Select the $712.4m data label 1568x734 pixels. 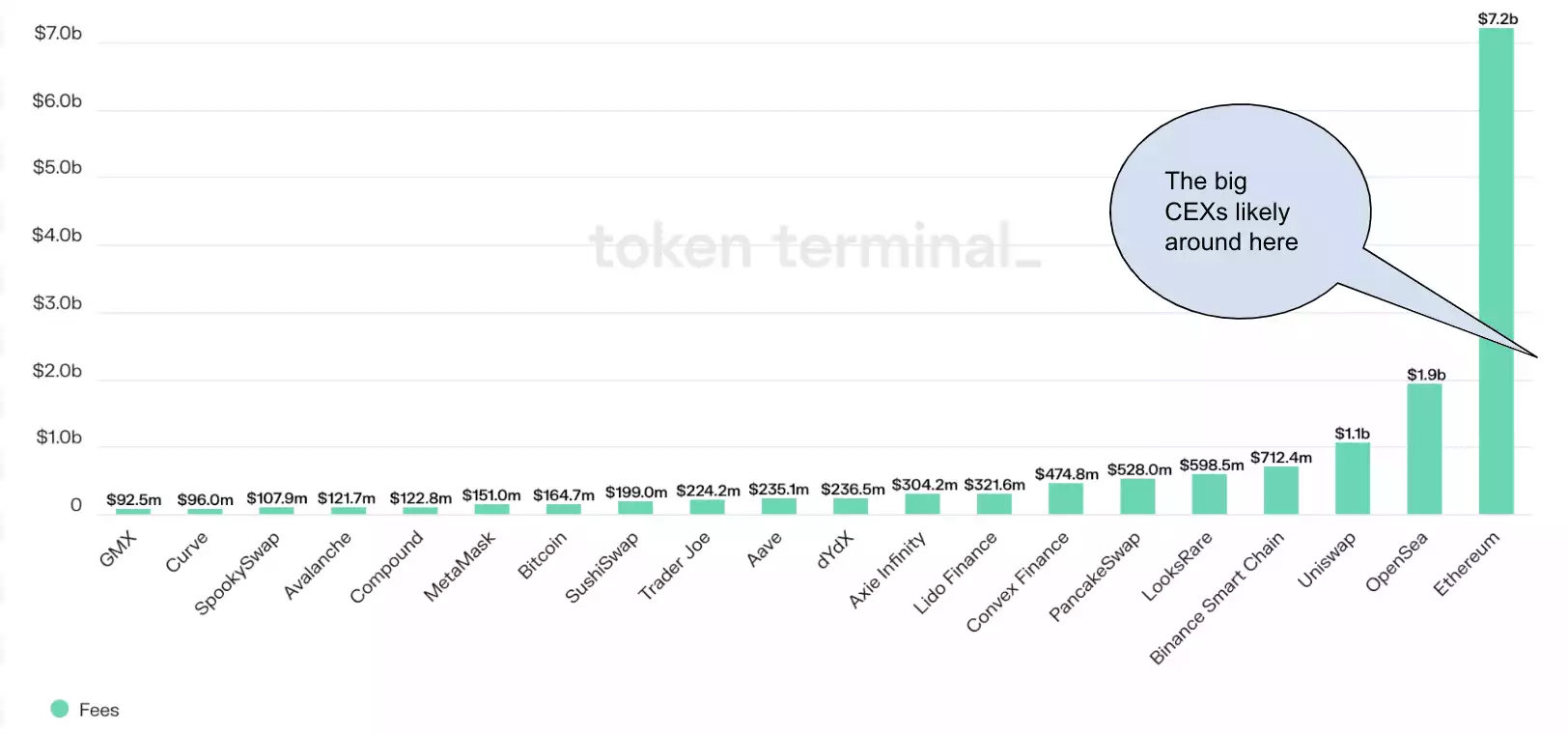1281,457
